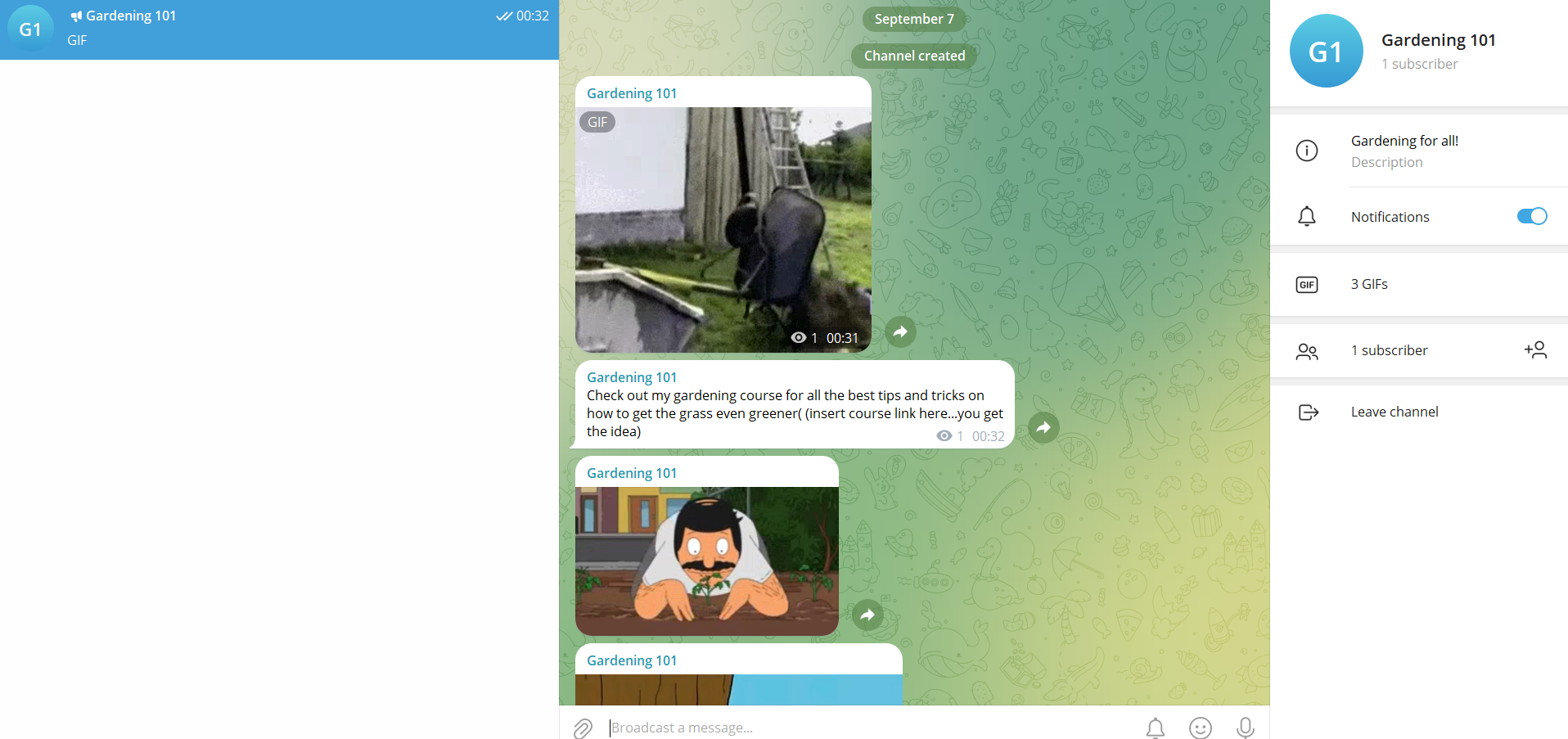Click the Gardening 101 sender name on text message
Screen dimensions: 1568x739
[632, 377]
